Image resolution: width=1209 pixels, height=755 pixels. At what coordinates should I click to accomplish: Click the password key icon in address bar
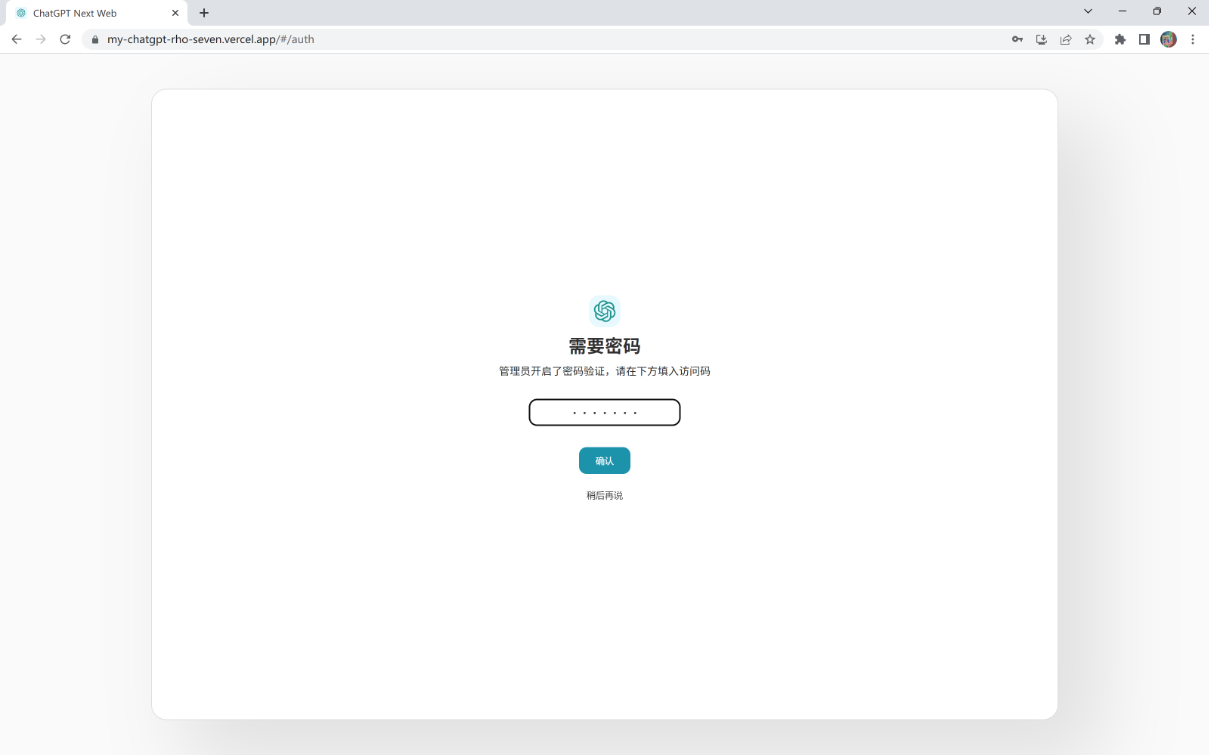1017,40
